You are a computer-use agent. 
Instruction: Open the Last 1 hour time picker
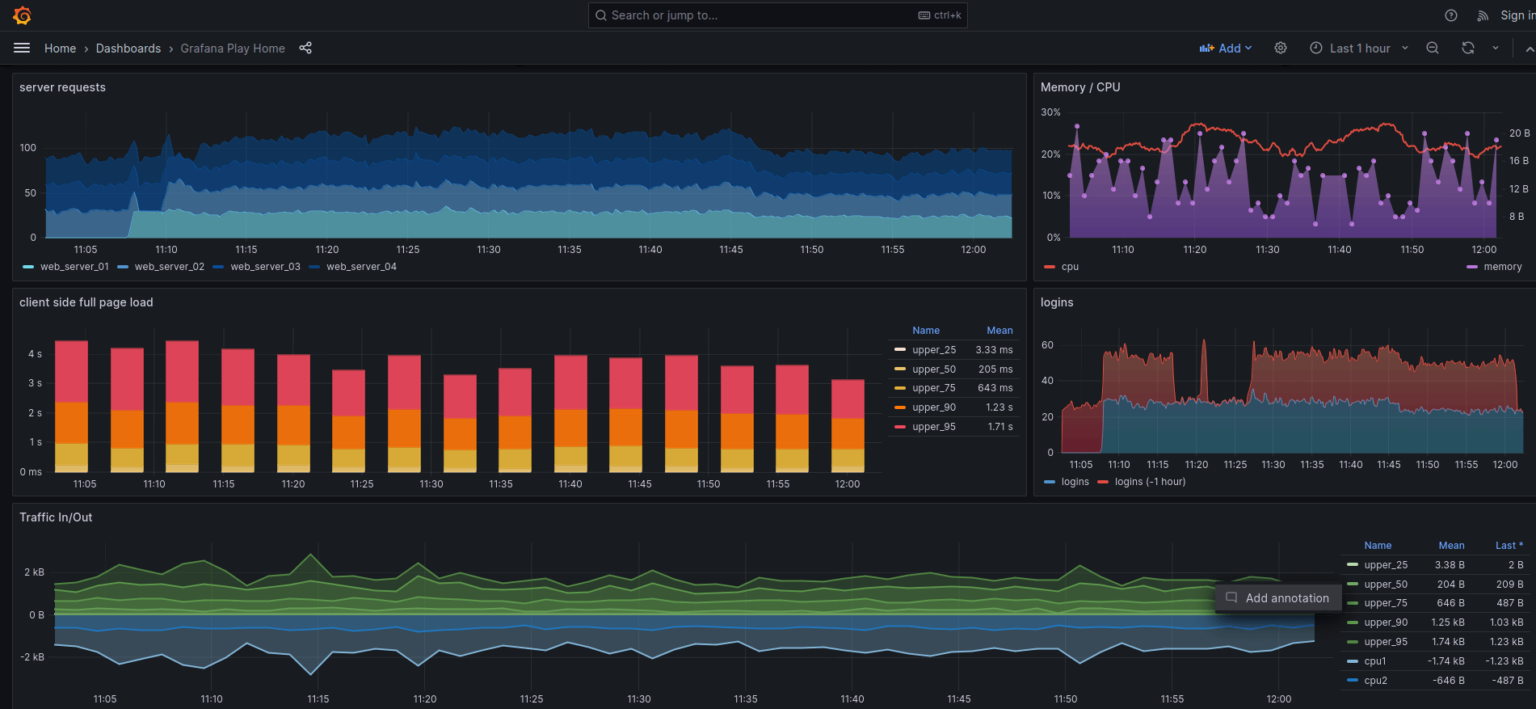(1357, 47)
